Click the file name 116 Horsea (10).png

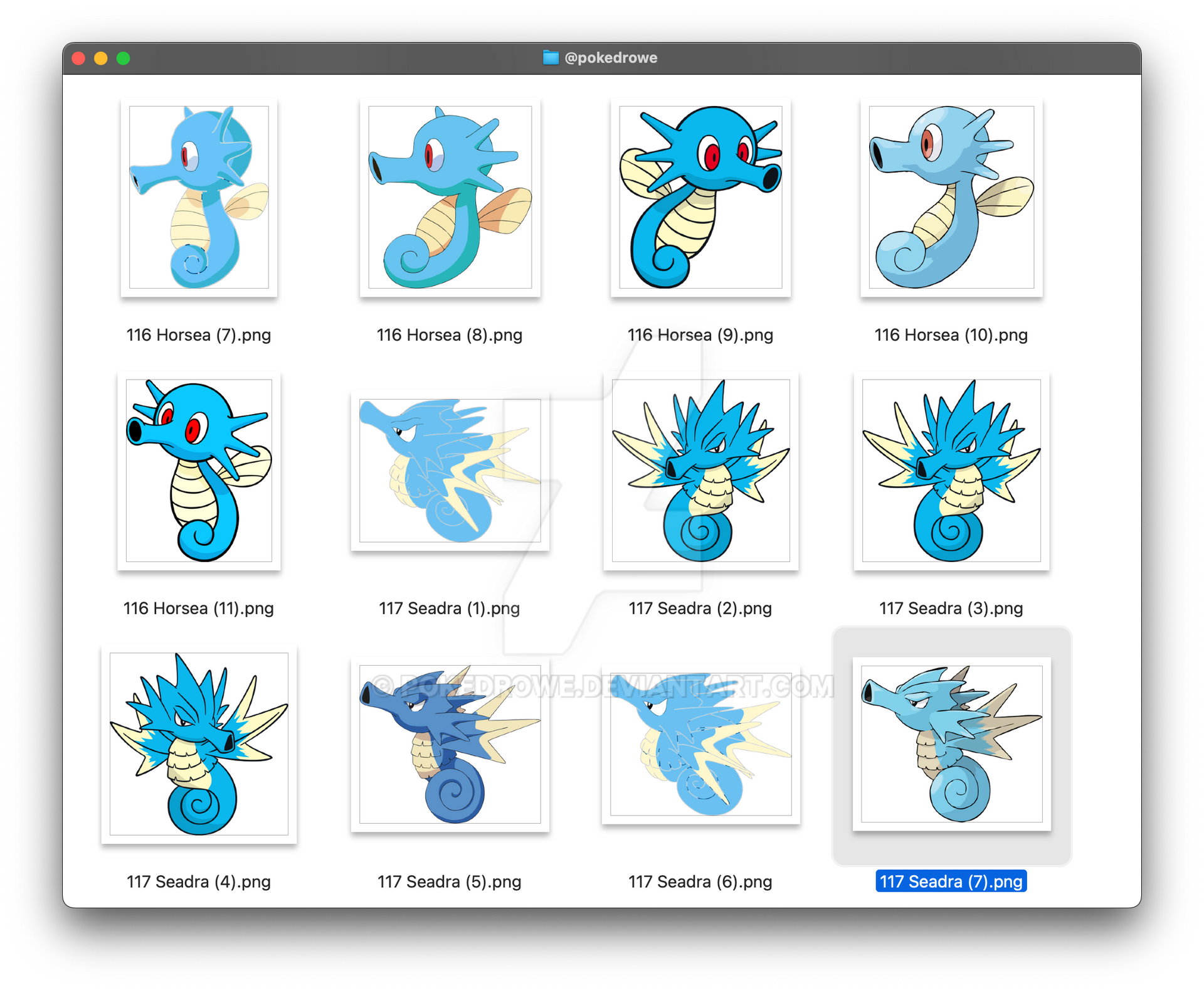pyautogui.click(x=951, y=335)
